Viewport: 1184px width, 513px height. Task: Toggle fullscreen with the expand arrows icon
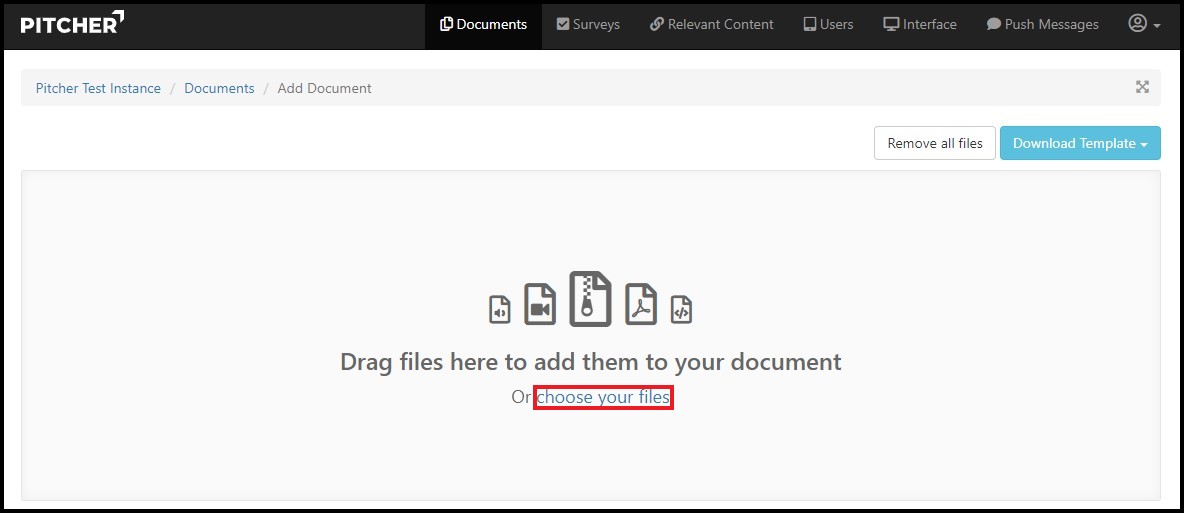[1142, 87]
